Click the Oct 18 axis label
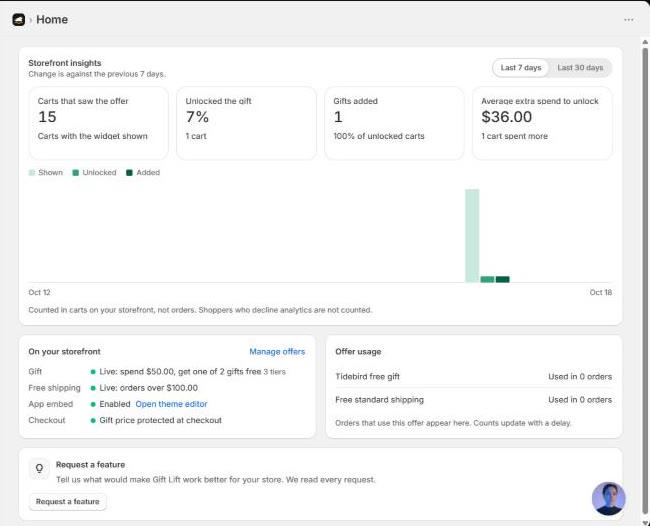 click(x=601, y=292)
